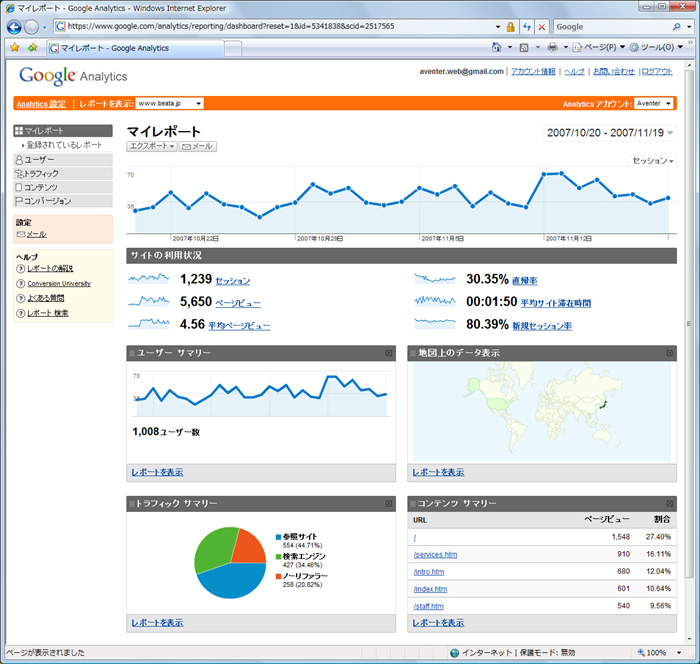
Task: Click the Google search input box
Action: (612, 27)
